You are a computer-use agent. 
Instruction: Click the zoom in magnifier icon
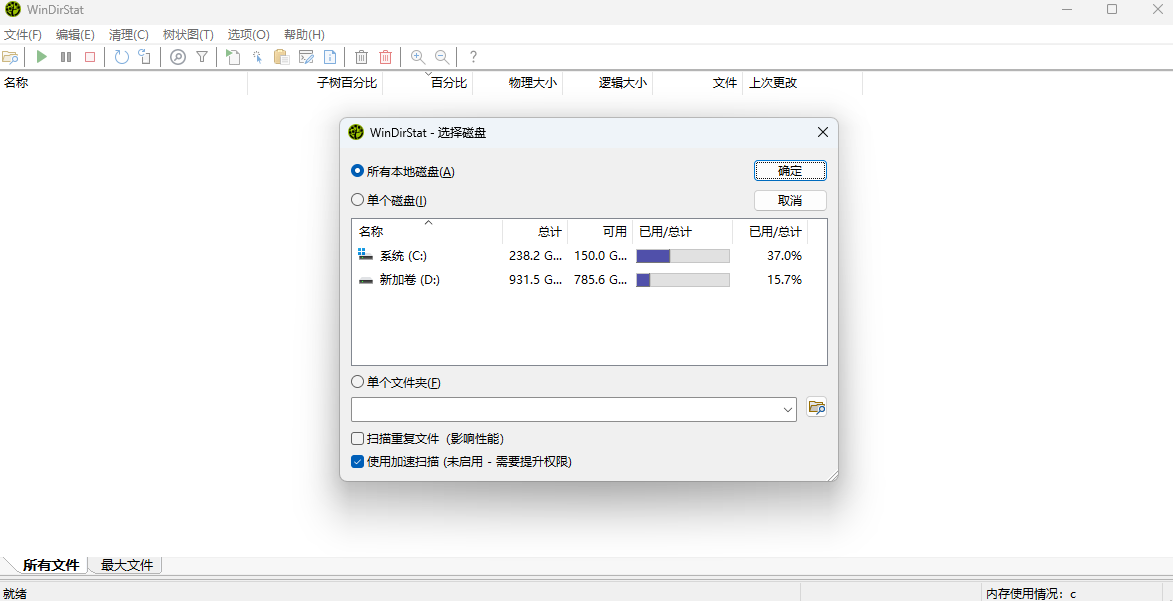click(418, 57)
